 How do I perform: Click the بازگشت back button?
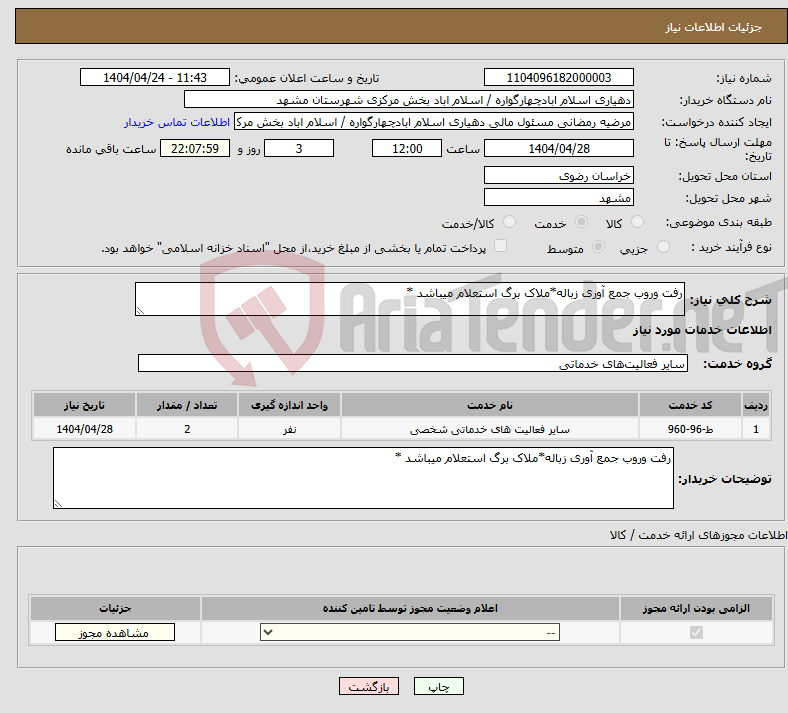369,686
